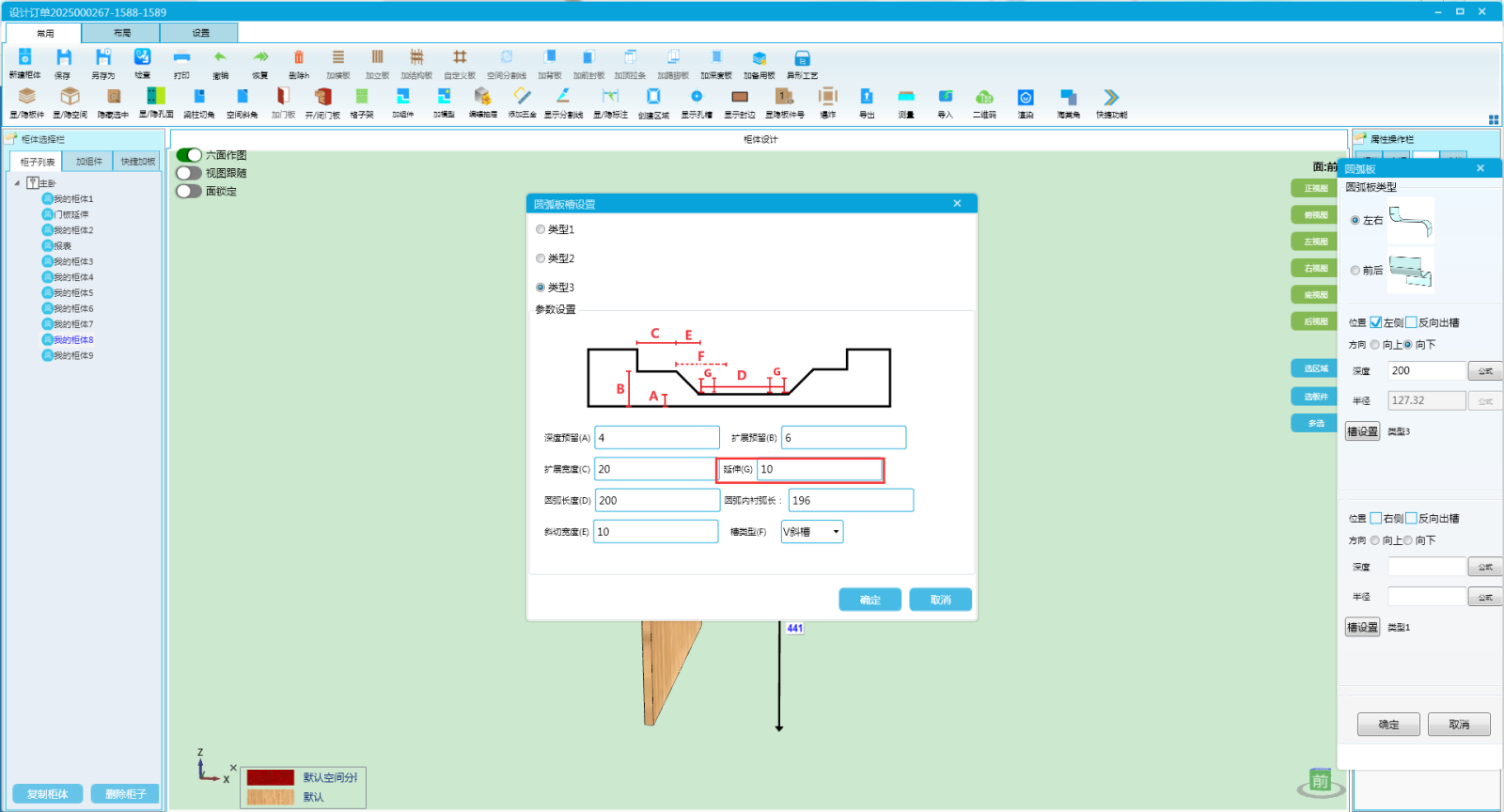
Task: Click 确定 in the groove settings dialog
Action: point(869,600)
